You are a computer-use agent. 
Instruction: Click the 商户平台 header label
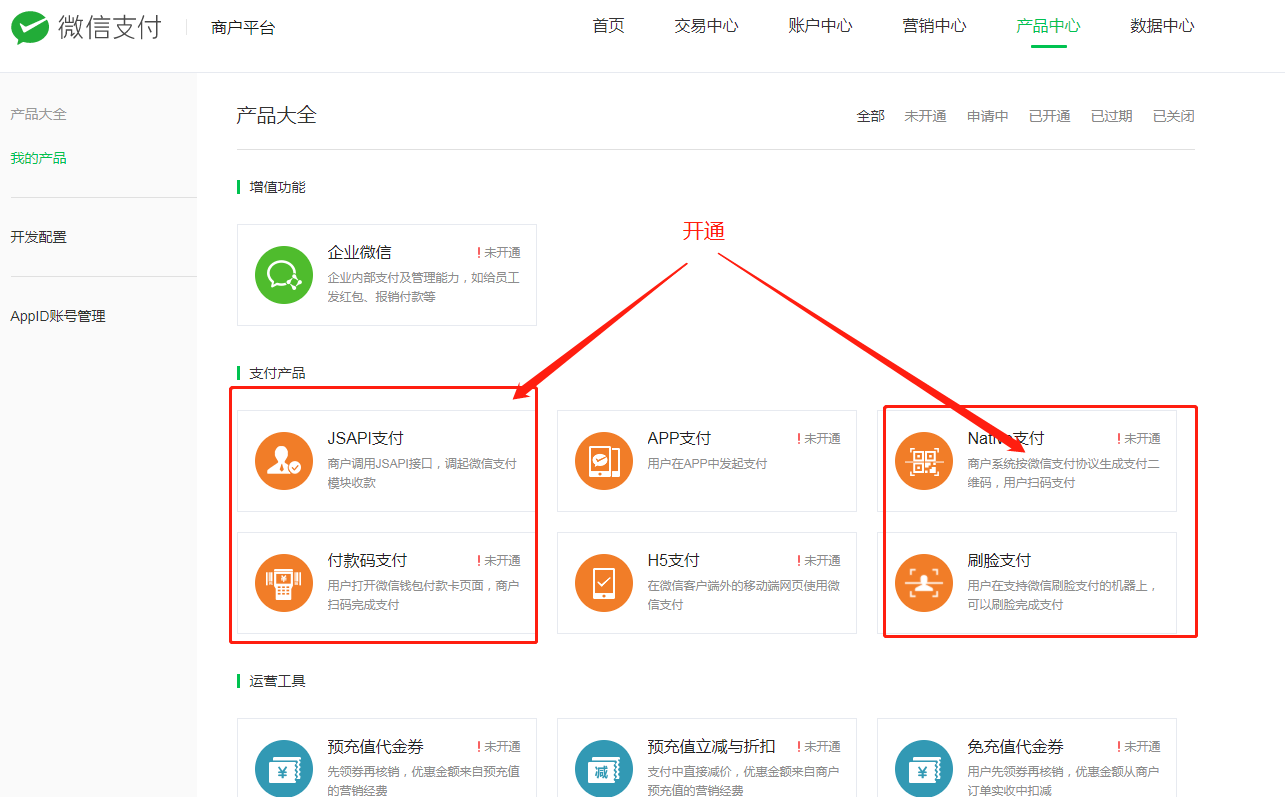point(243,28)
